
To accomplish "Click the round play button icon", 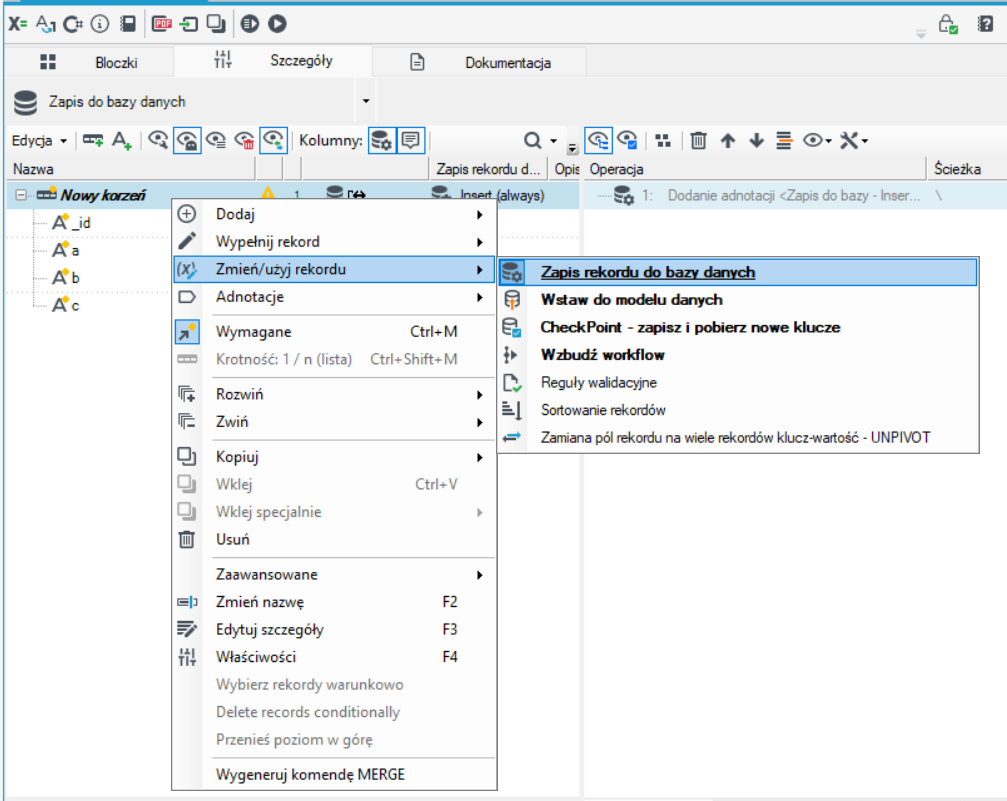I will 277,24.
